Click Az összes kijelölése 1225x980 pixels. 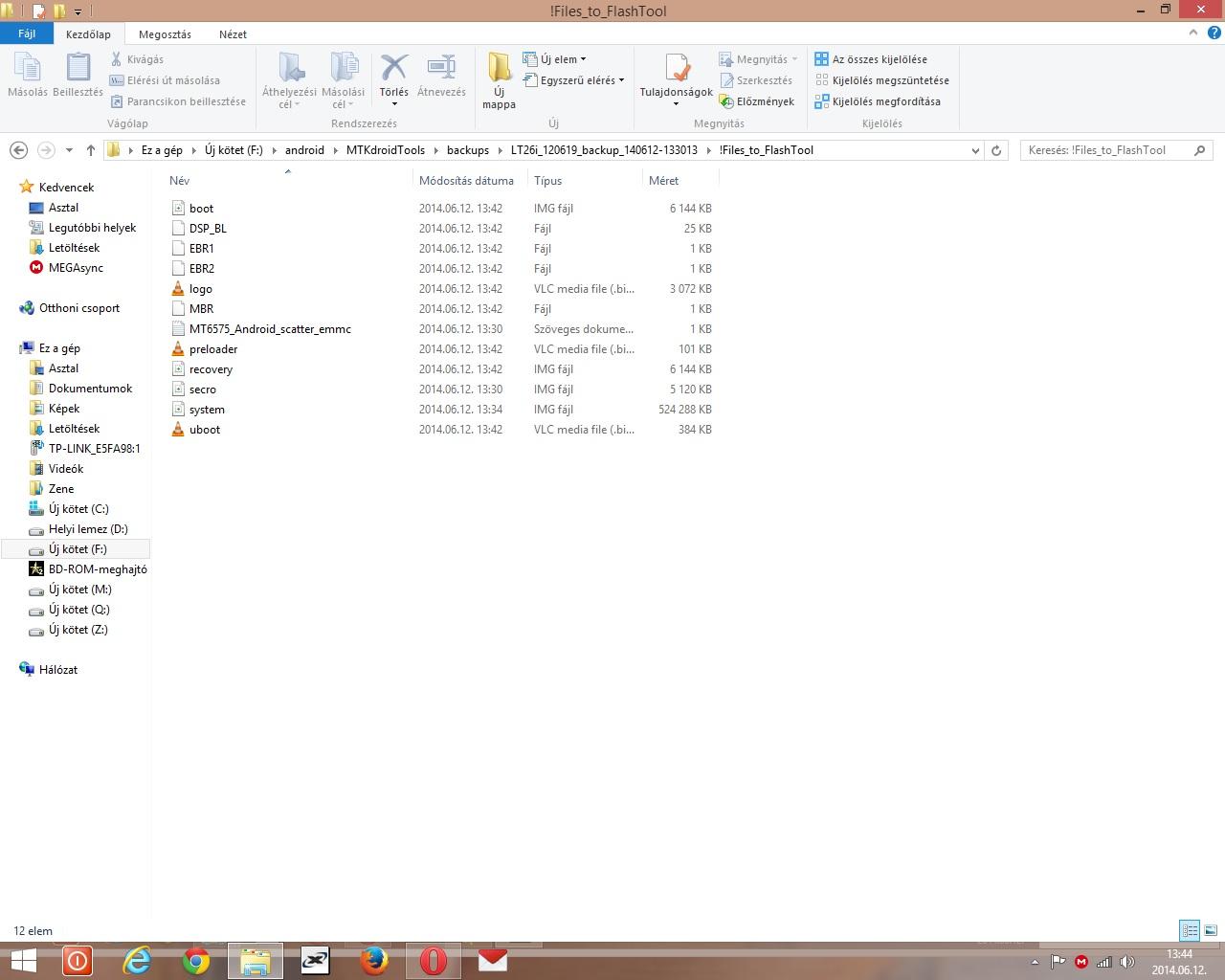pyautogui.click(x=871, y=59)
